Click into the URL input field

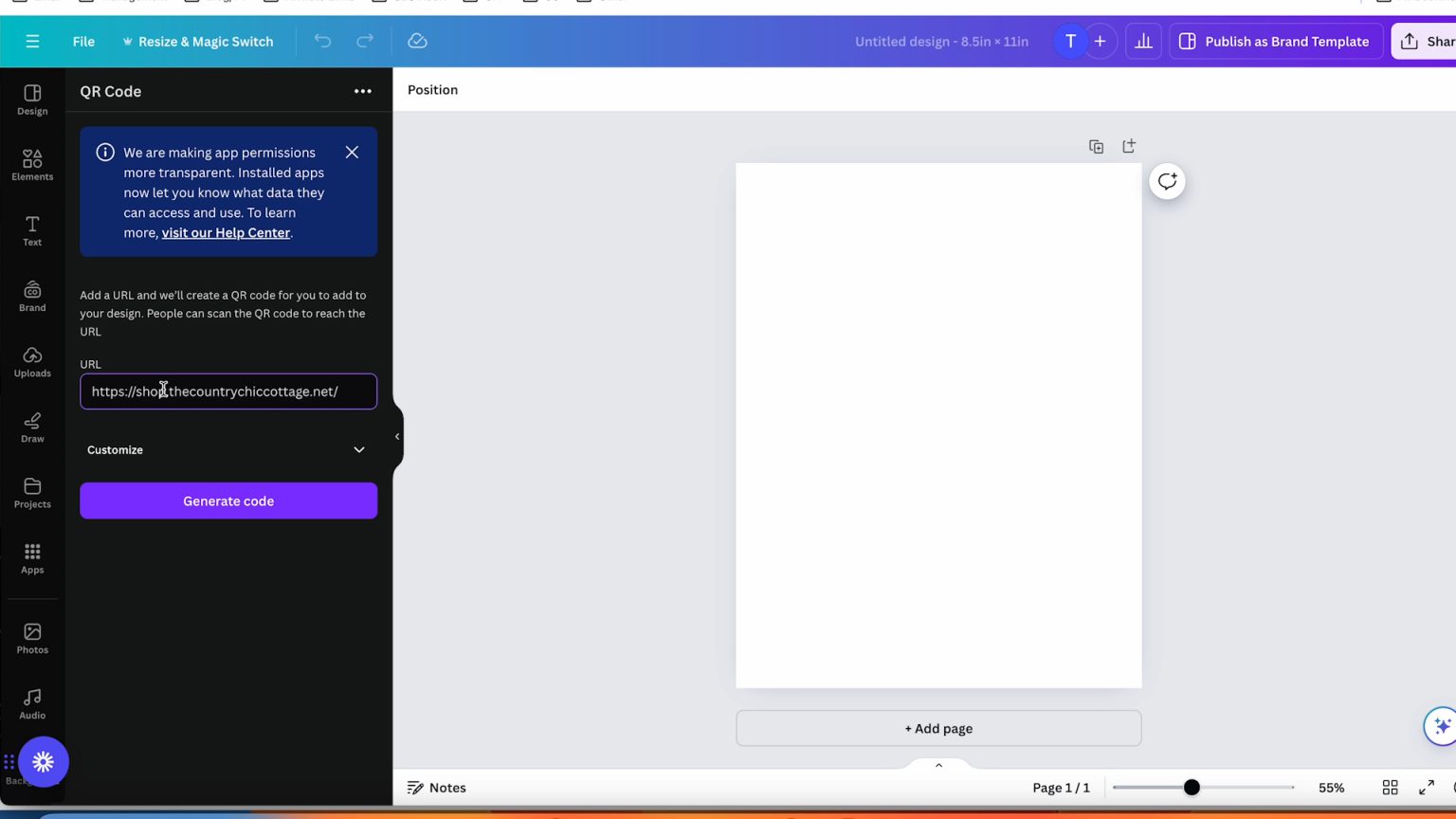click(x=227, y=391)
